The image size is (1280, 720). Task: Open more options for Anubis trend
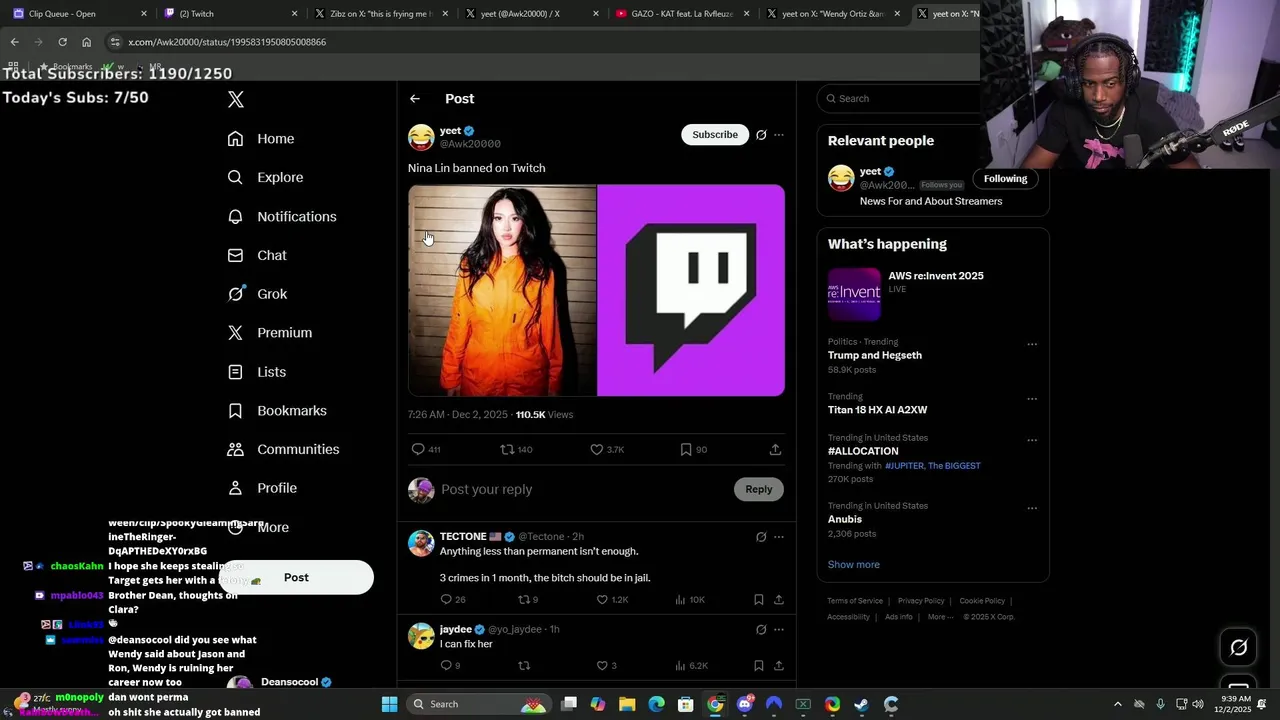(1032, 508)
